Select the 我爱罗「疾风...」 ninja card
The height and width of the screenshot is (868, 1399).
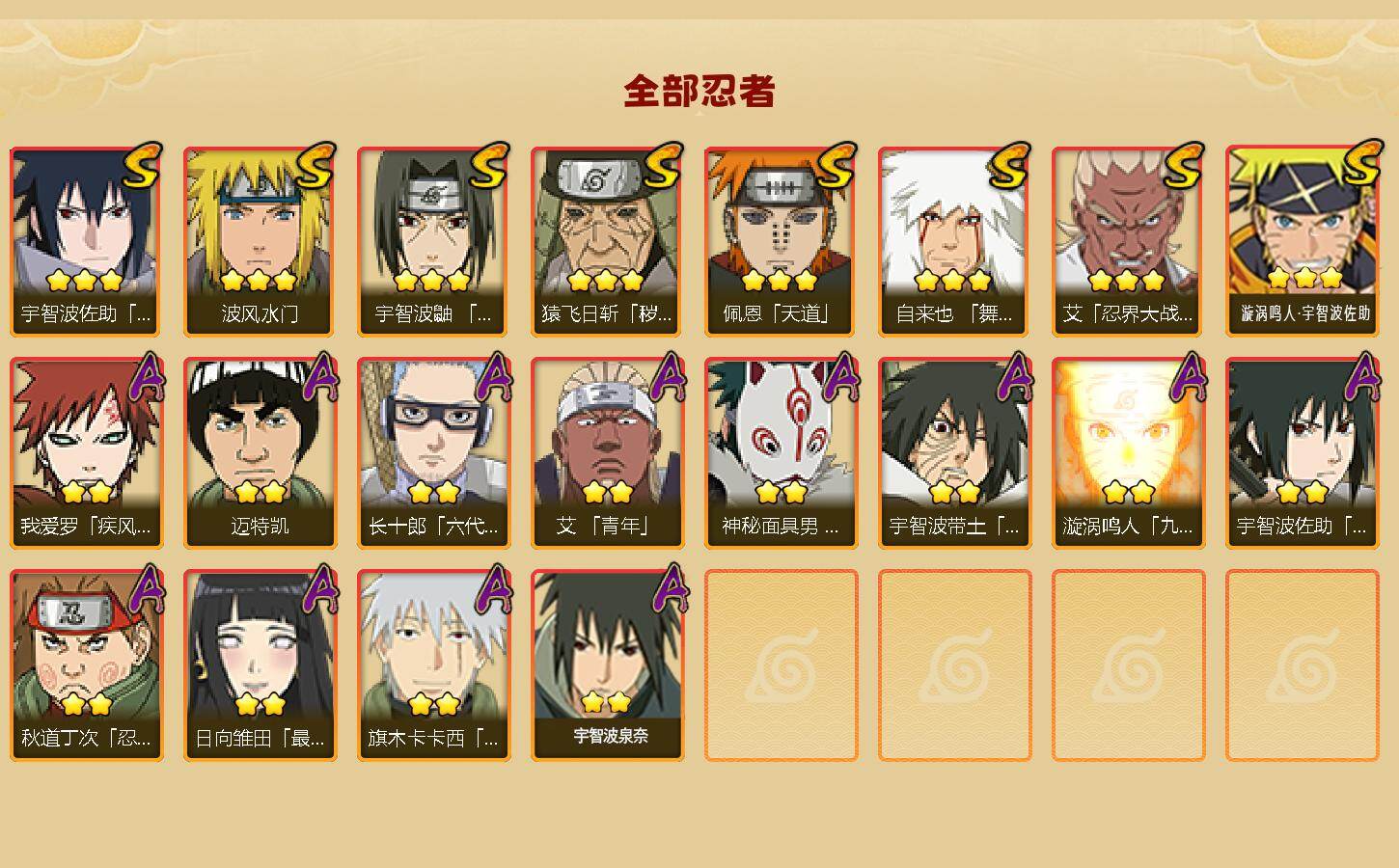pos(86,453)
